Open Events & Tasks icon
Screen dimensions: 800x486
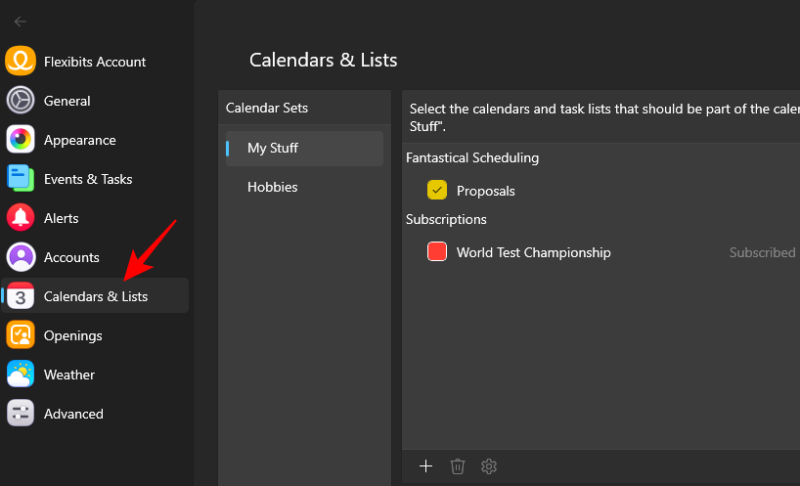21,179
